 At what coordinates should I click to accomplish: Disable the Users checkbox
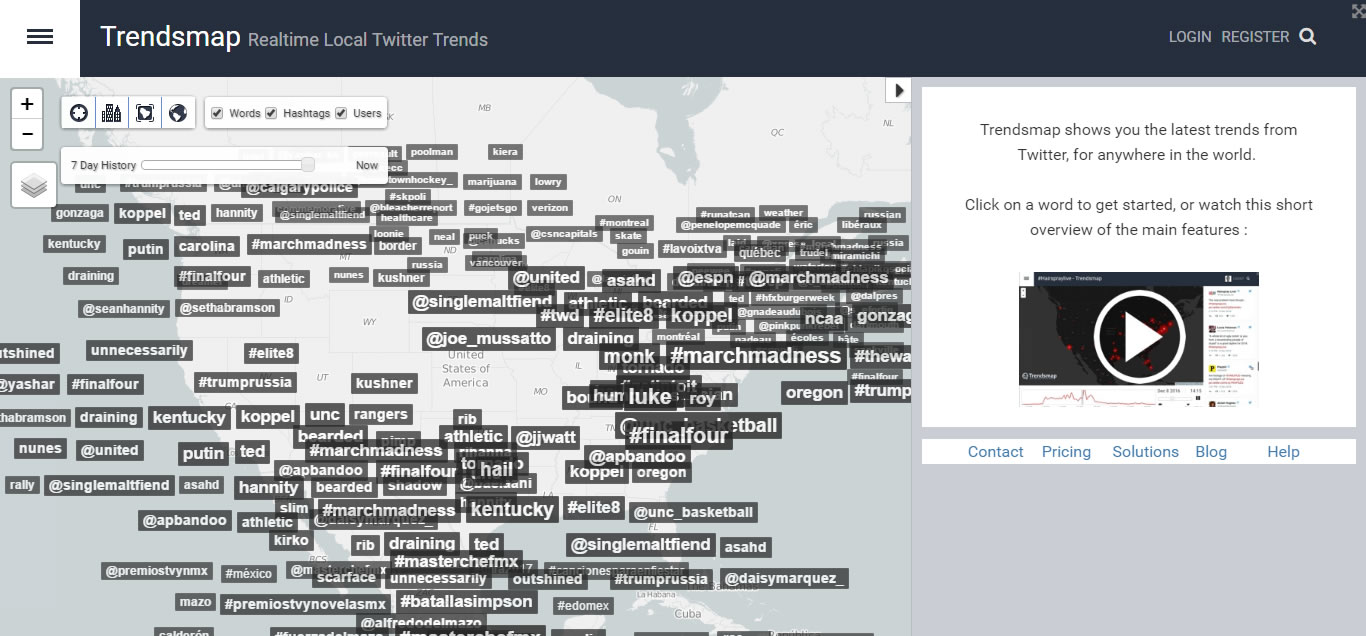point(341,114)
